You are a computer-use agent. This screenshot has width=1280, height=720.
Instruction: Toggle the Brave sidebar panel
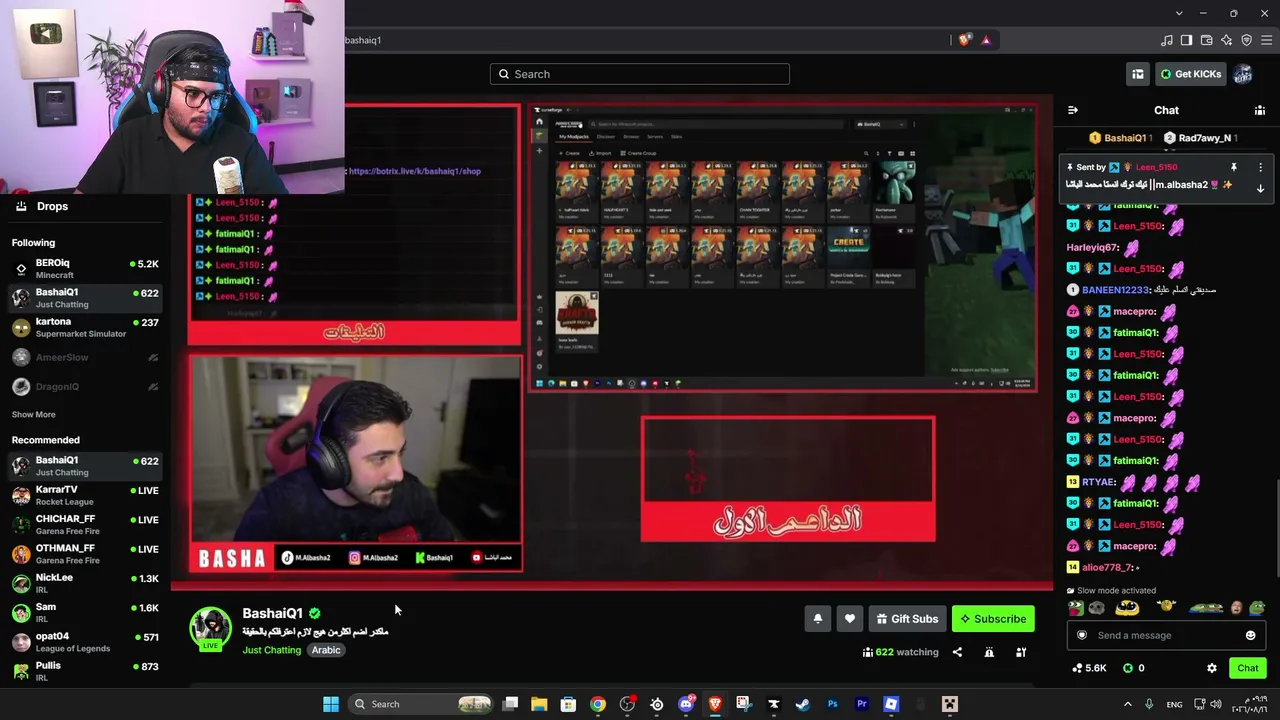1186,40
